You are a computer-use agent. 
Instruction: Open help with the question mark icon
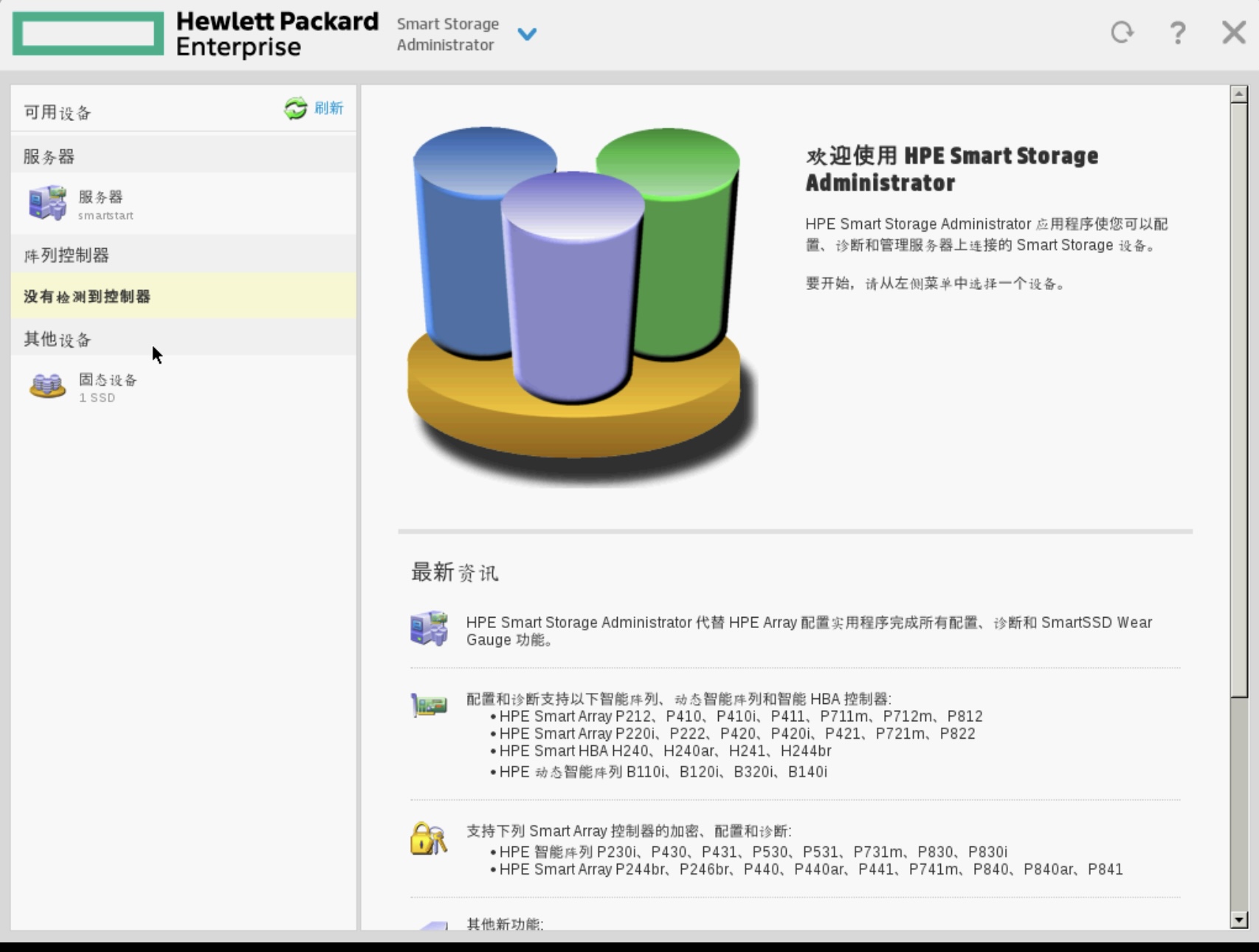point(1178,32)
